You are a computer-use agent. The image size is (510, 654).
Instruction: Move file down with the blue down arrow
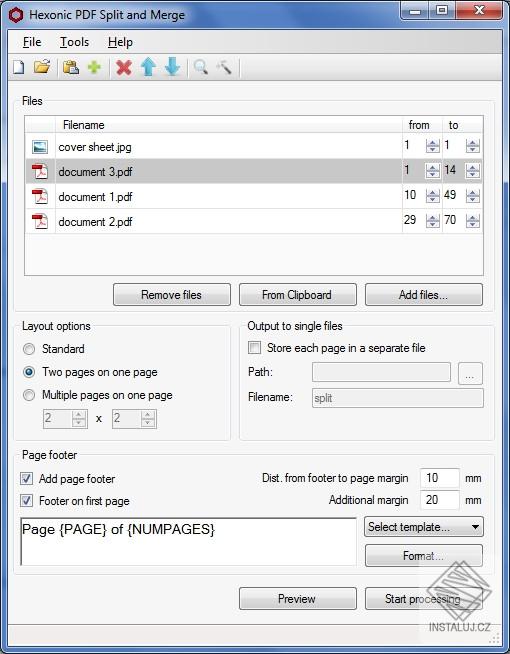[x=172, y=67]
